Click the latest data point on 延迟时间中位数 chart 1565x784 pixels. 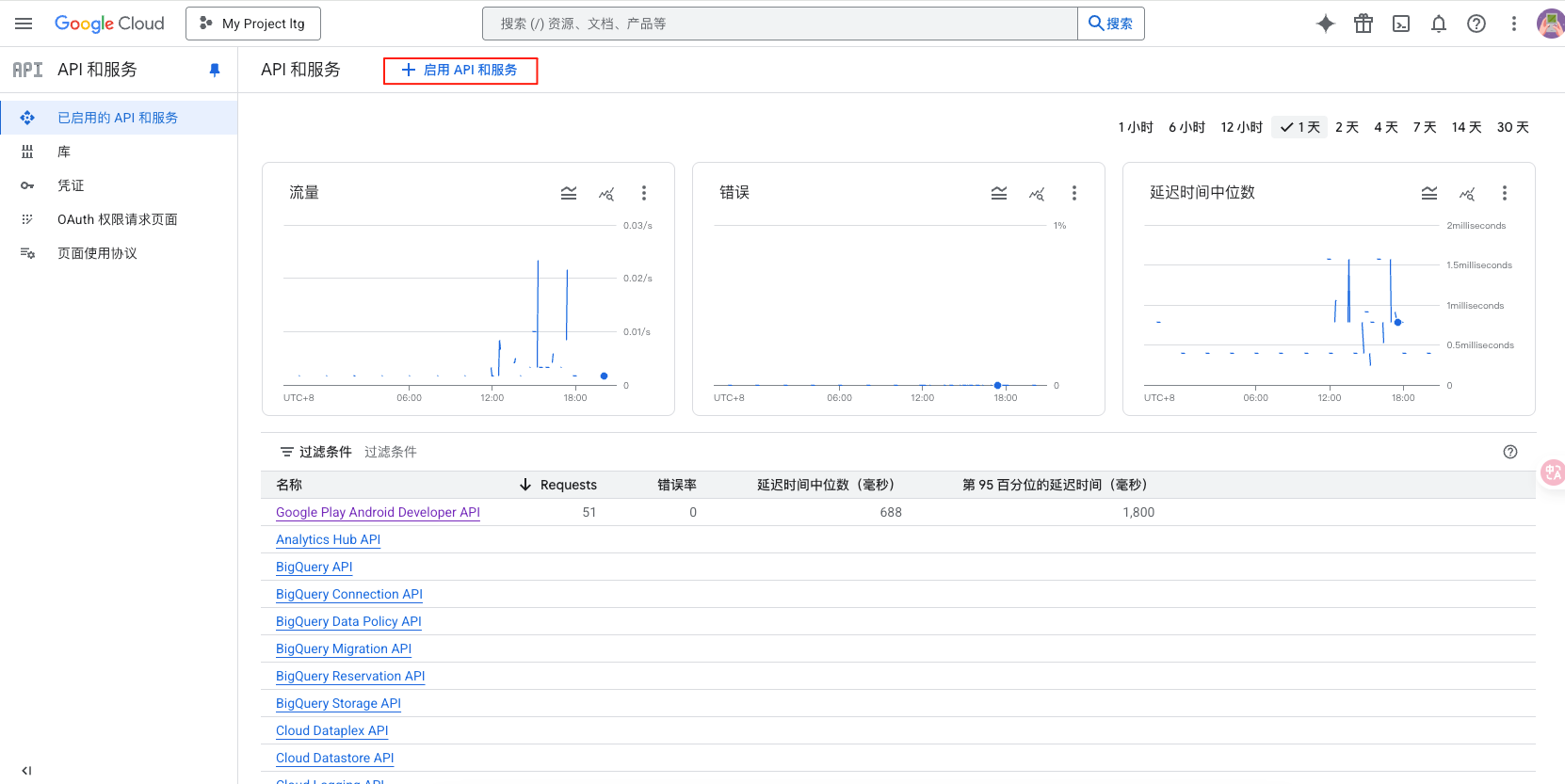pyautogui.click(x=1398, y=322)
